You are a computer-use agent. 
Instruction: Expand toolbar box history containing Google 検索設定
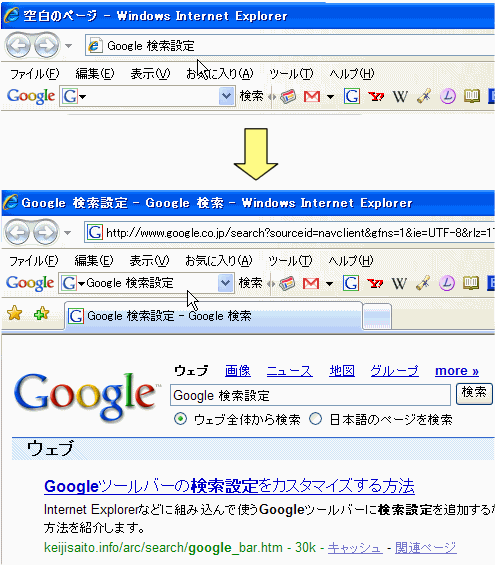point(226,283)
